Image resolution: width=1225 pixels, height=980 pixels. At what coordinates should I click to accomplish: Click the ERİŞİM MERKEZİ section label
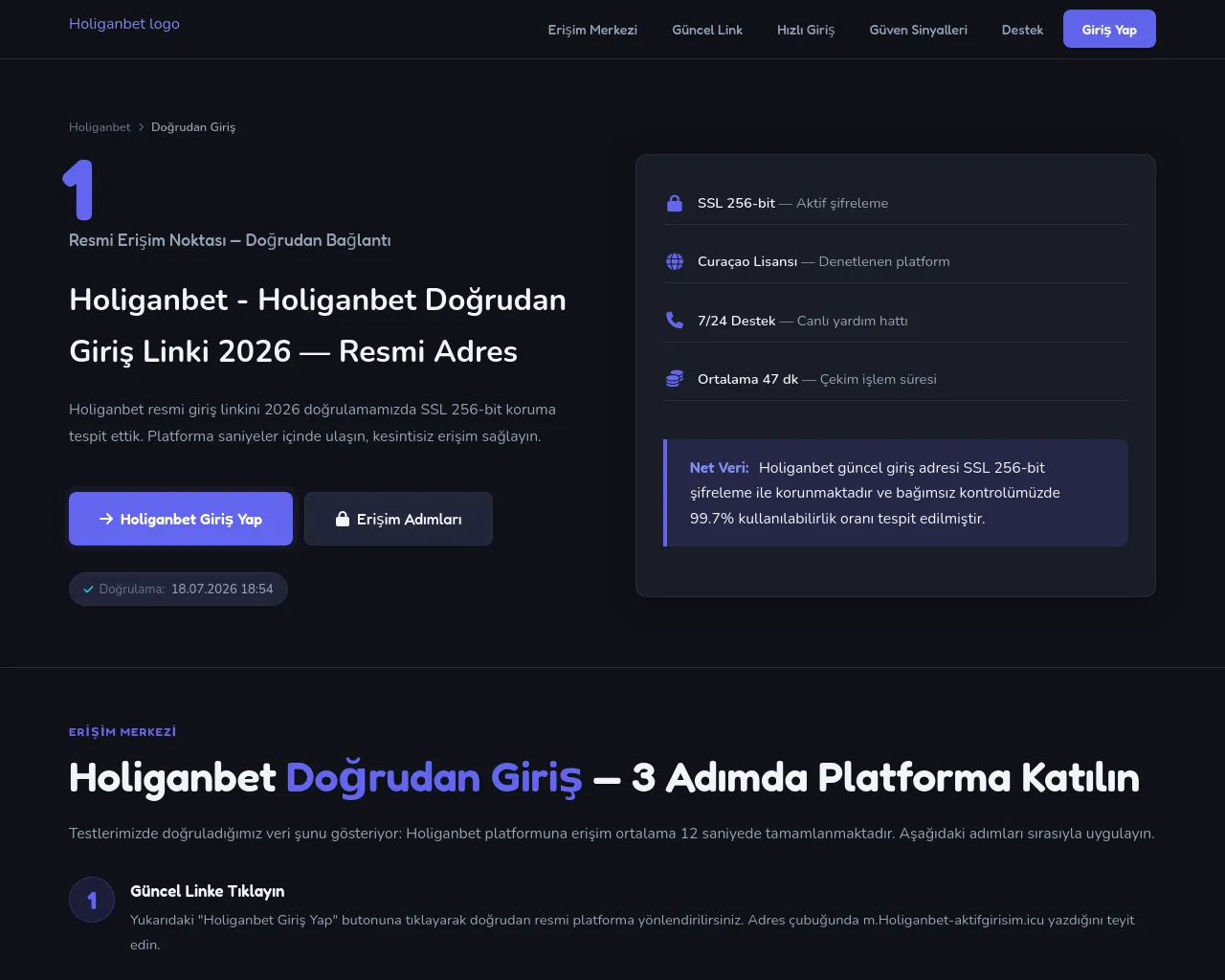[x=122, y=732]
